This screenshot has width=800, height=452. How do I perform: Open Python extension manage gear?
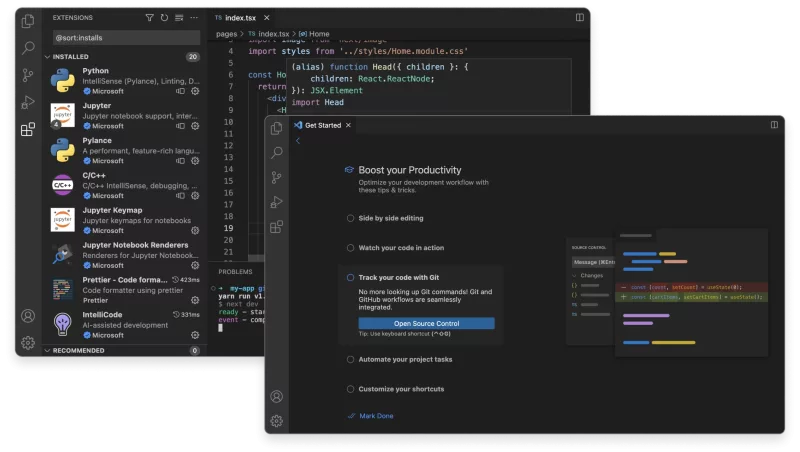pyautogui.click(x=195, y=91)
